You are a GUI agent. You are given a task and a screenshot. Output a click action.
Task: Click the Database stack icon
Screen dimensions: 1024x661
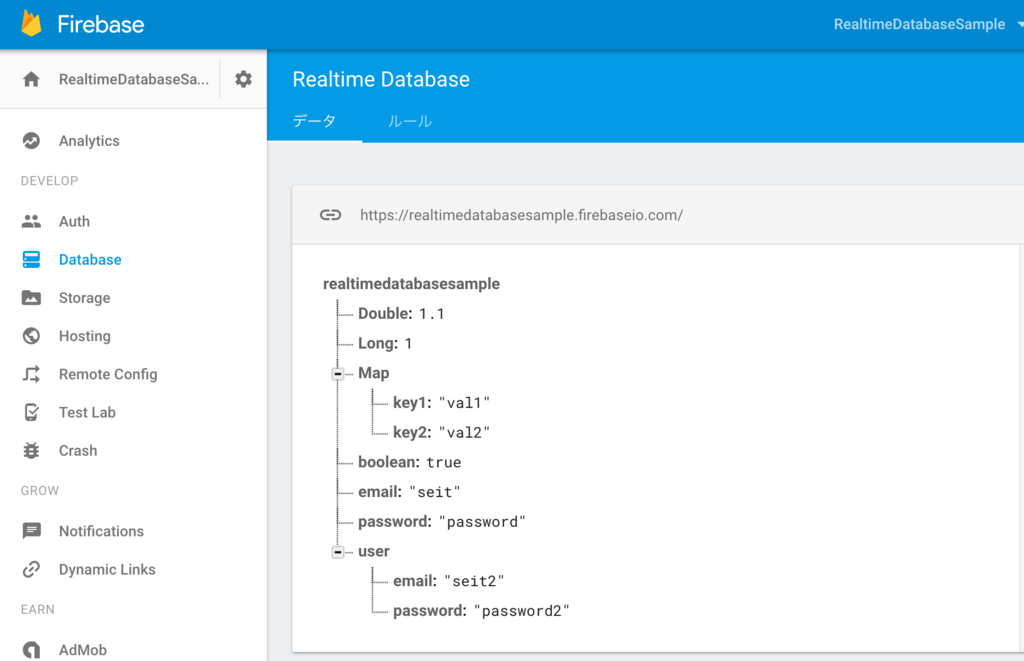coord(31,259)
